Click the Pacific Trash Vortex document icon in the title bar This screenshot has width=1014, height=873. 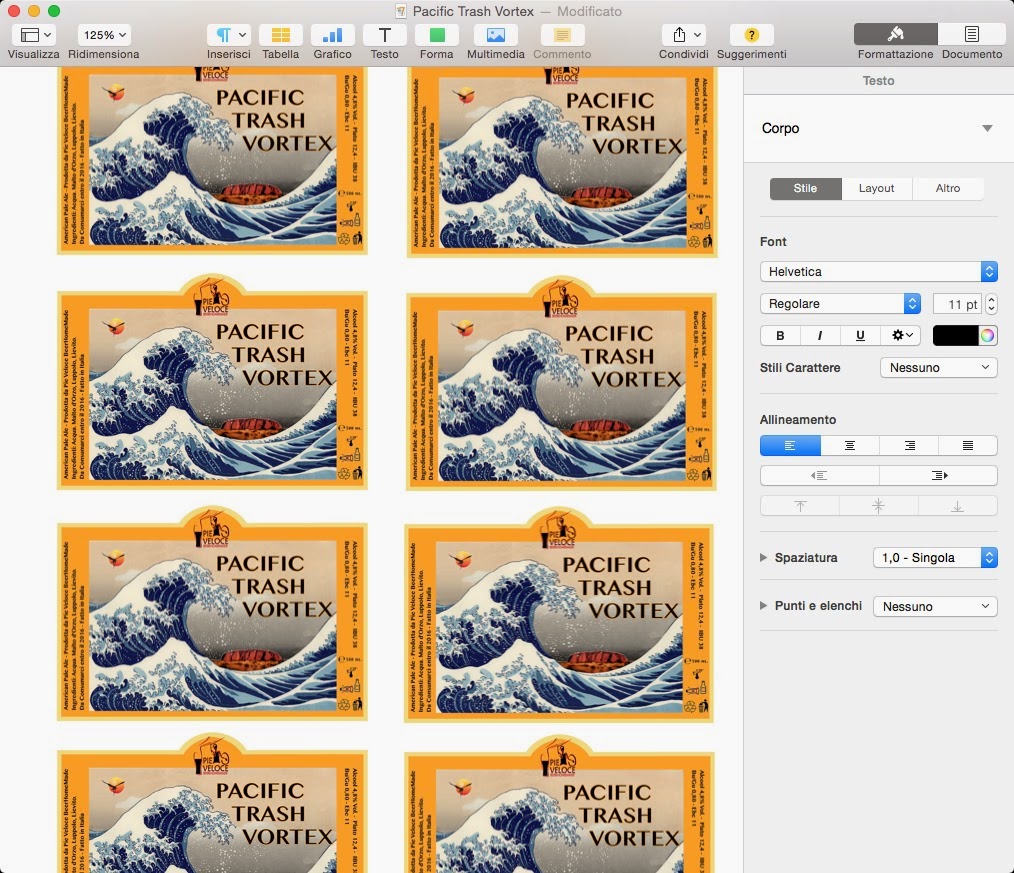pos(401,12)
